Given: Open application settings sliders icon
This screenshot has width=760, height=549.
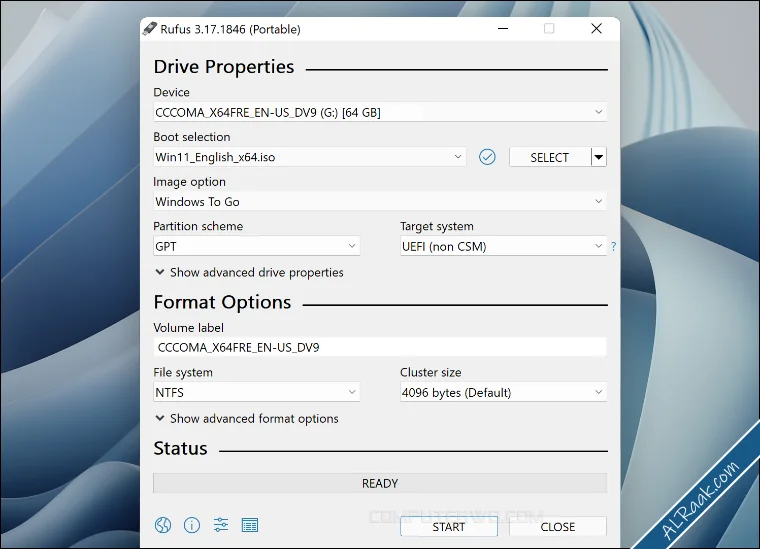Looking at the screenshot, I should click(x=221, y=525).
